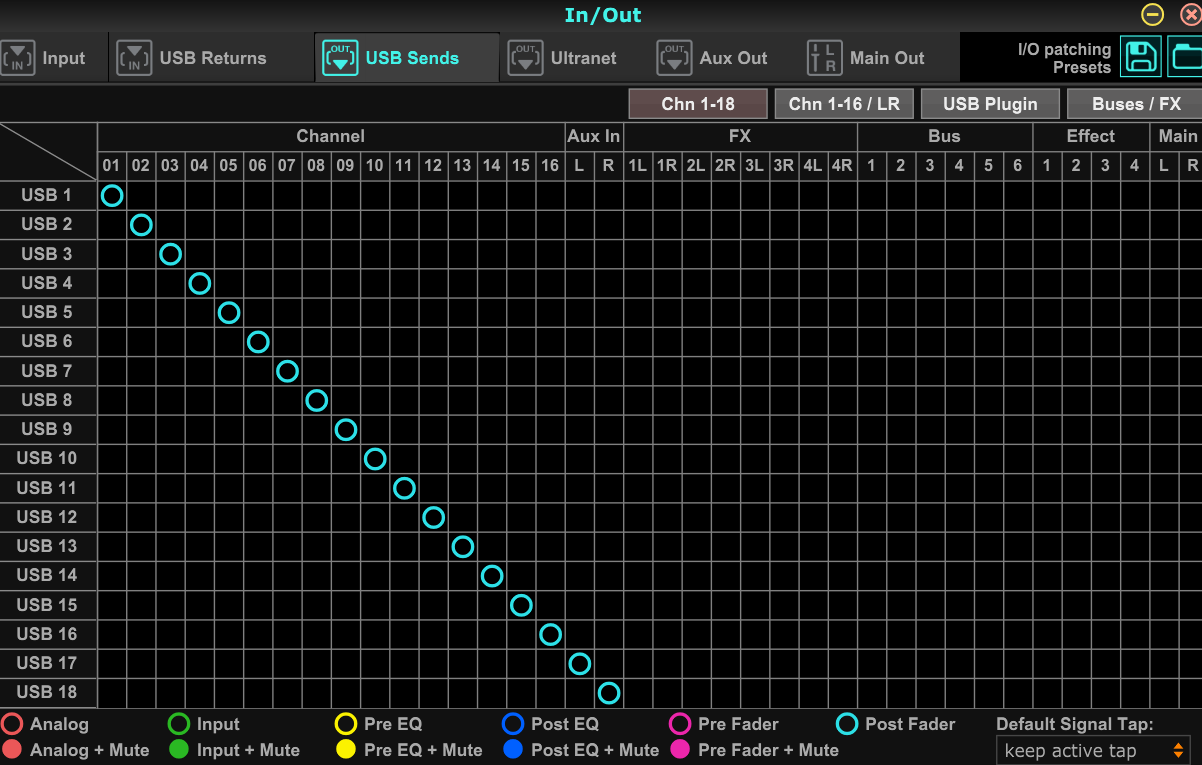Toggle USB 8 patch on channel 08
Image resolution: width=1202 pixels, height=765 pixels.
pos(316,400)
